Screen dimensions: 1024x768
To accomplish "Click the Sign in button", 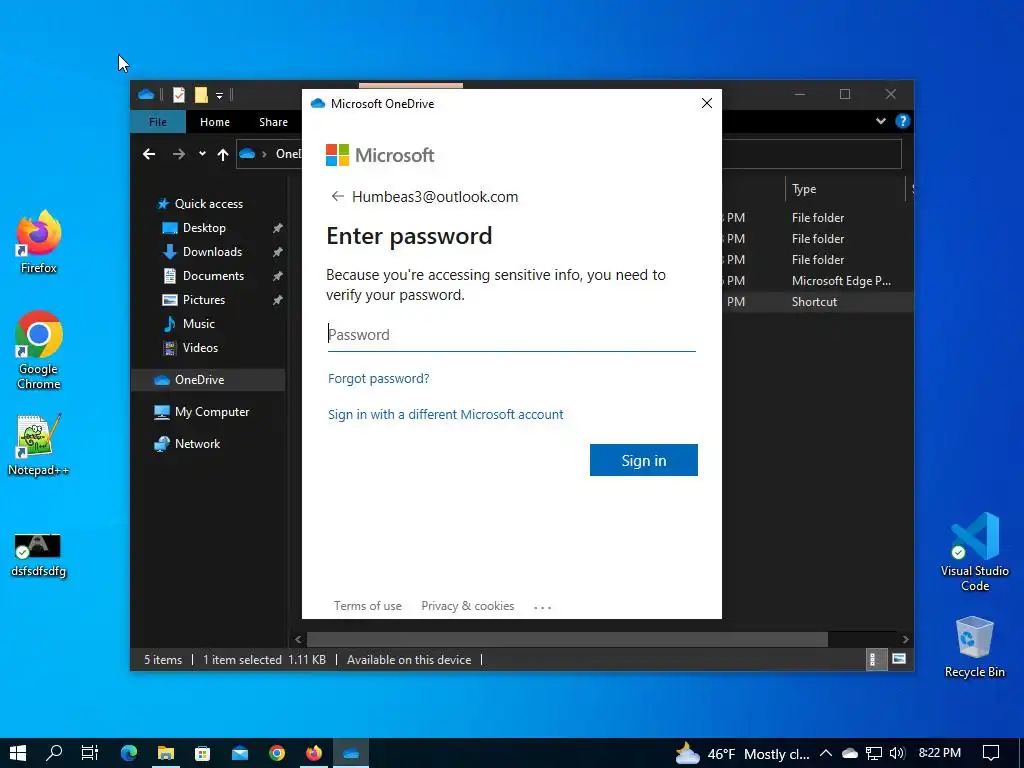I will pos(643,460).
